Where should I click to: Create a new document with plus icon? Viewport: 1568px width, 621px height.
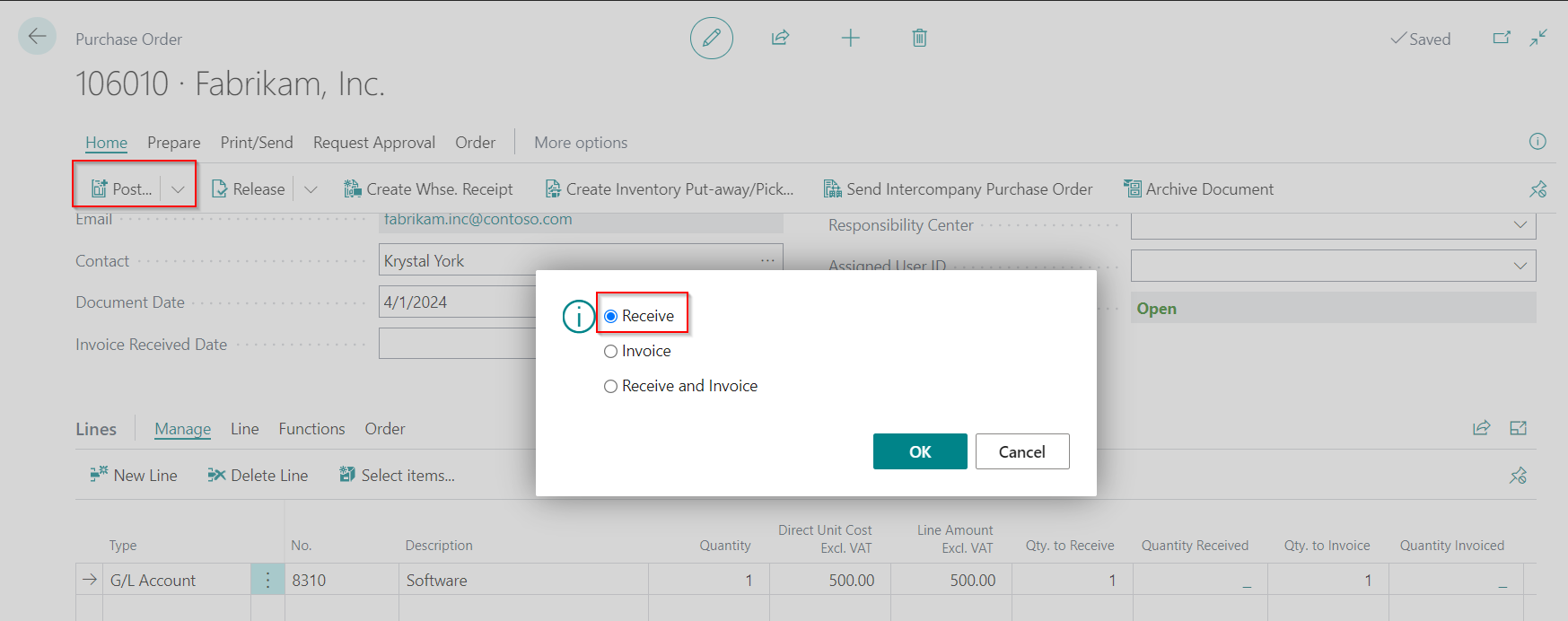click(850, 38)
